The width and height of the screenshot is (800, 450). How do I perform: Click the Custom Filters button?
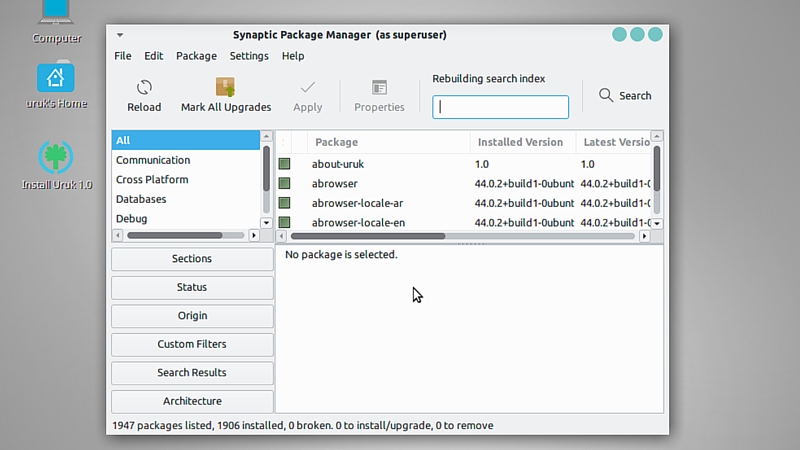coord(192,344)
